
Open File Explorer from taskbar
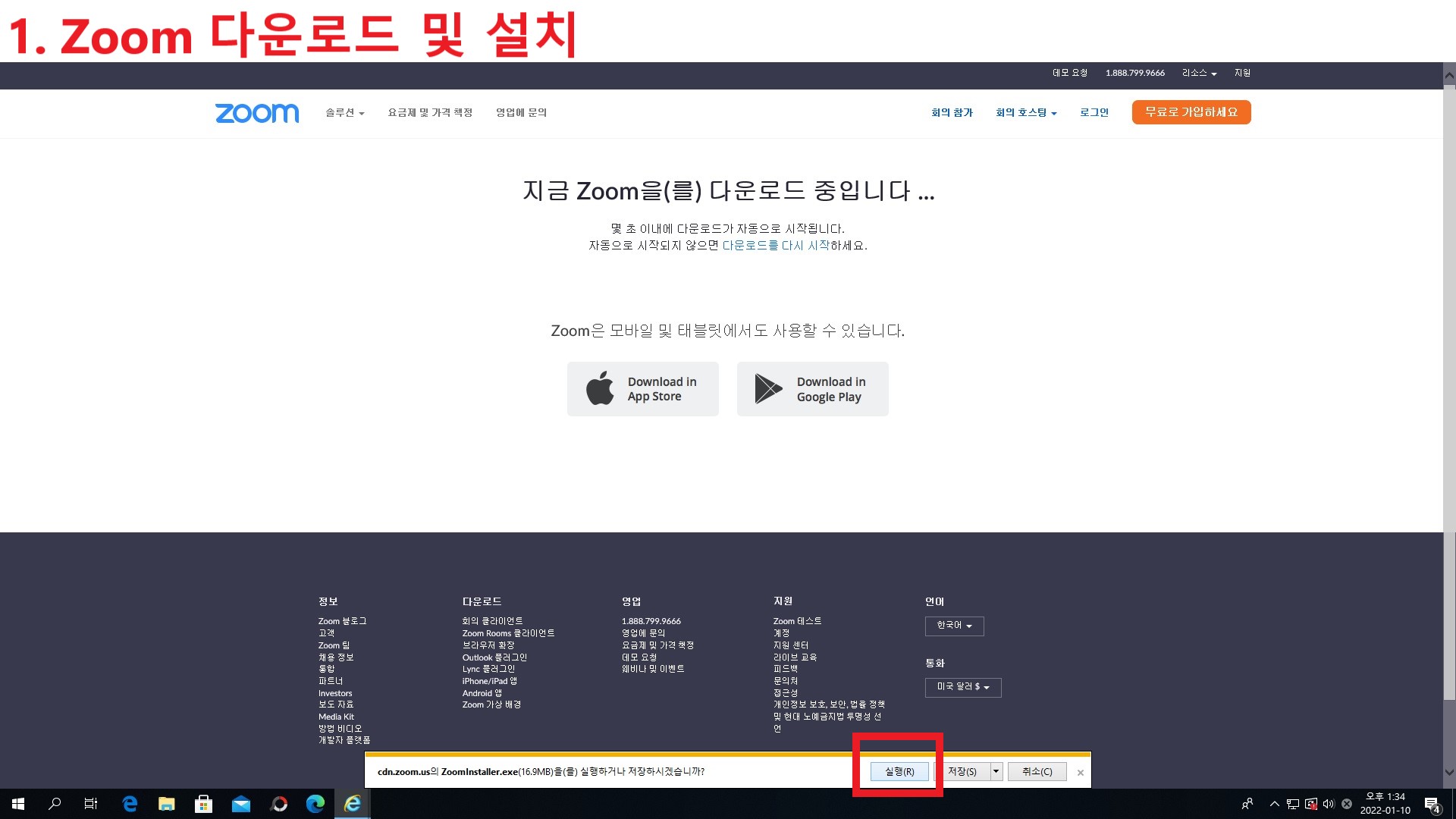tap(167, 804)
